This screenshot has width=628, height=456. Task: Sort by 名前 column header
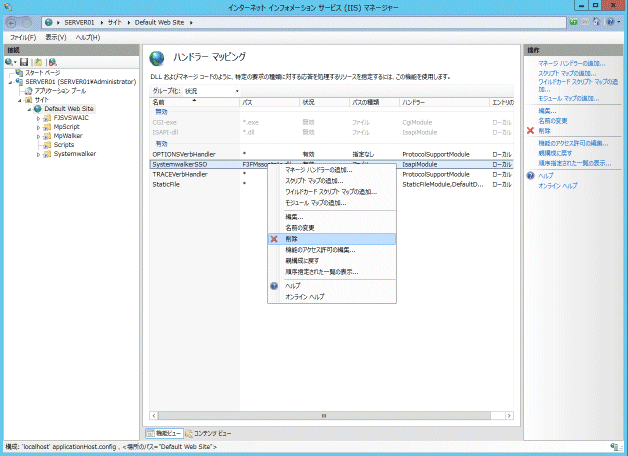coord(195,102)
